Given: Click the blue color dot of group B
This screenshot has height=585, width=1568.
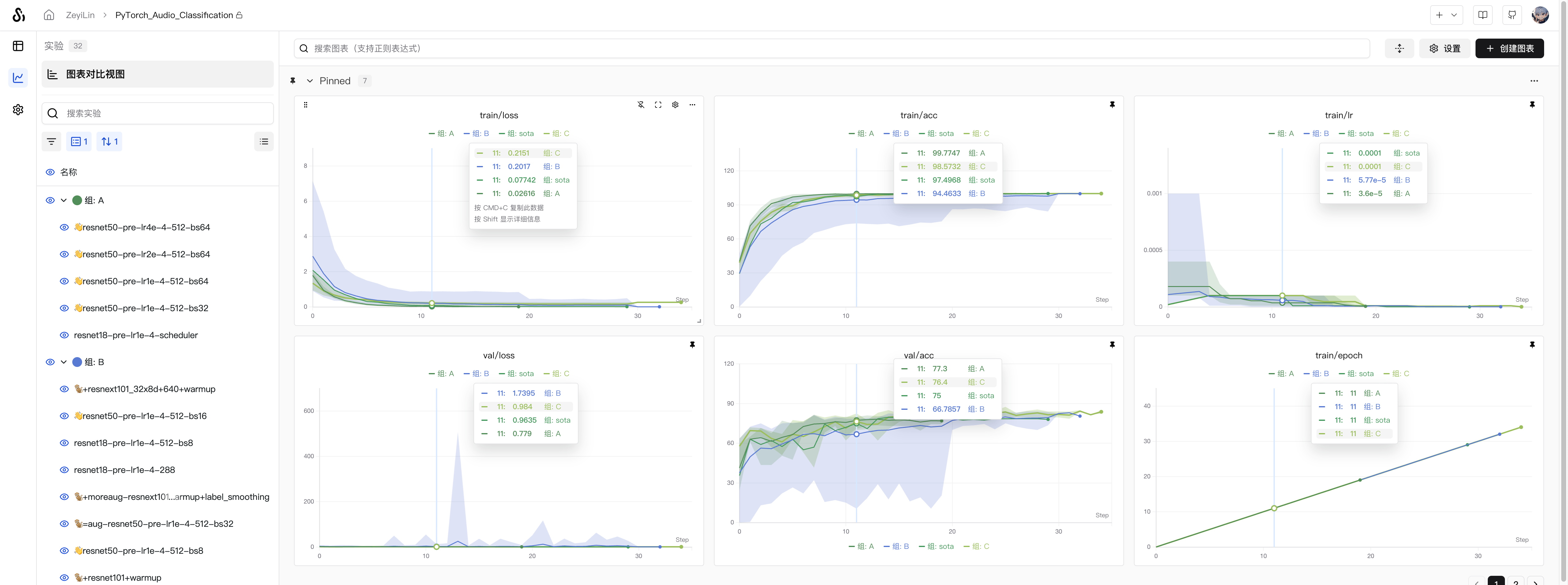Looking at the screenshot, I should pos(77,362).
